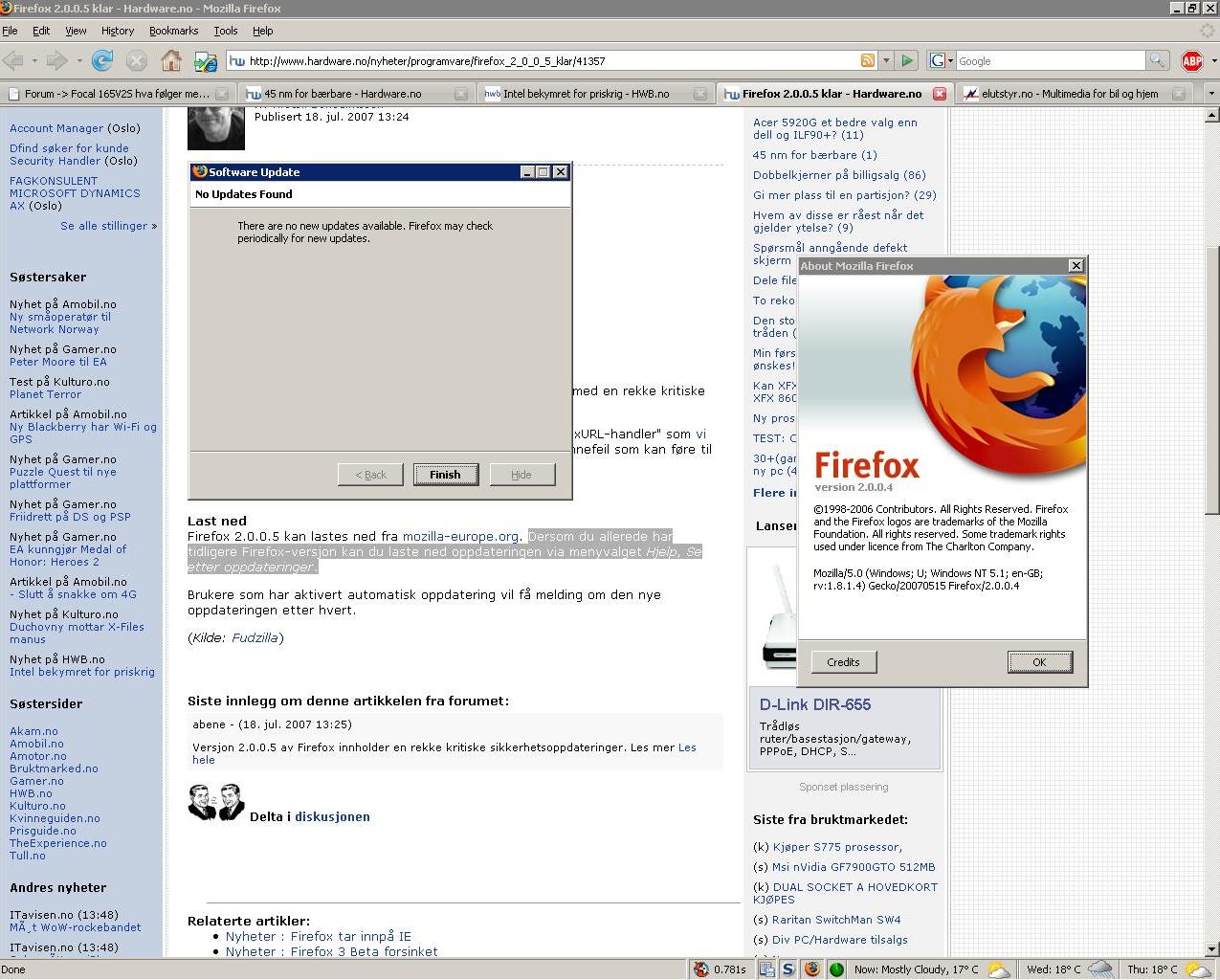Switch to the Forum Focal 165V2S tab
1220x980 pixels.
click(117, 94)
